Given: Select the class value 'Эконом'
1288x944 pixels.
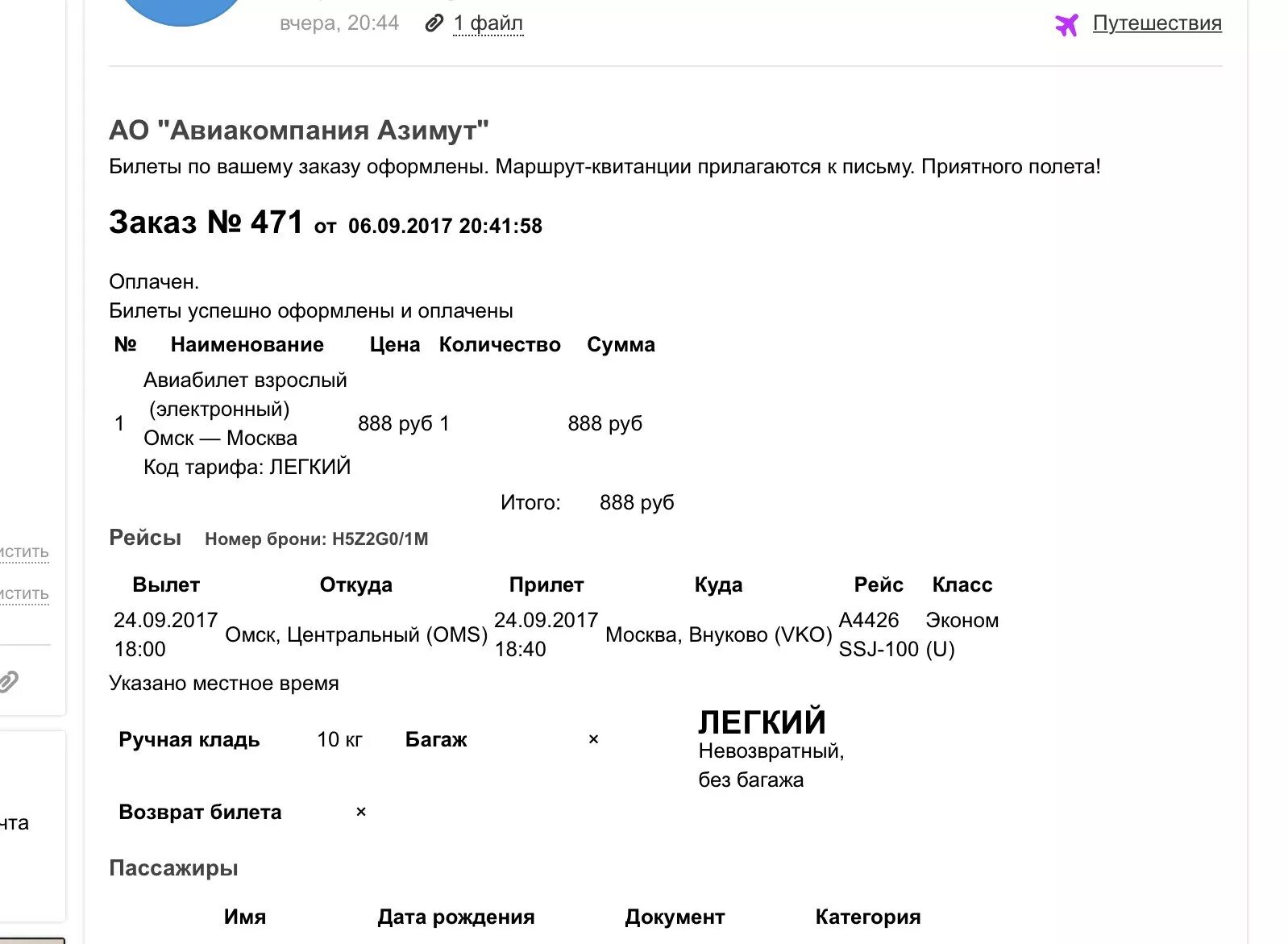Looking at the screenshot, I should [962, 620].
